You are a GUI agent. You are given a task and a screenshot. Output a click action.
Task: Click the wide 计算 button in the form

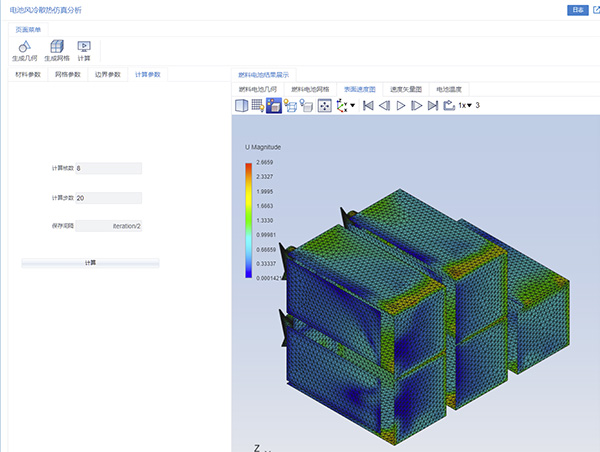pyautogui.click(x=90, y=262)
